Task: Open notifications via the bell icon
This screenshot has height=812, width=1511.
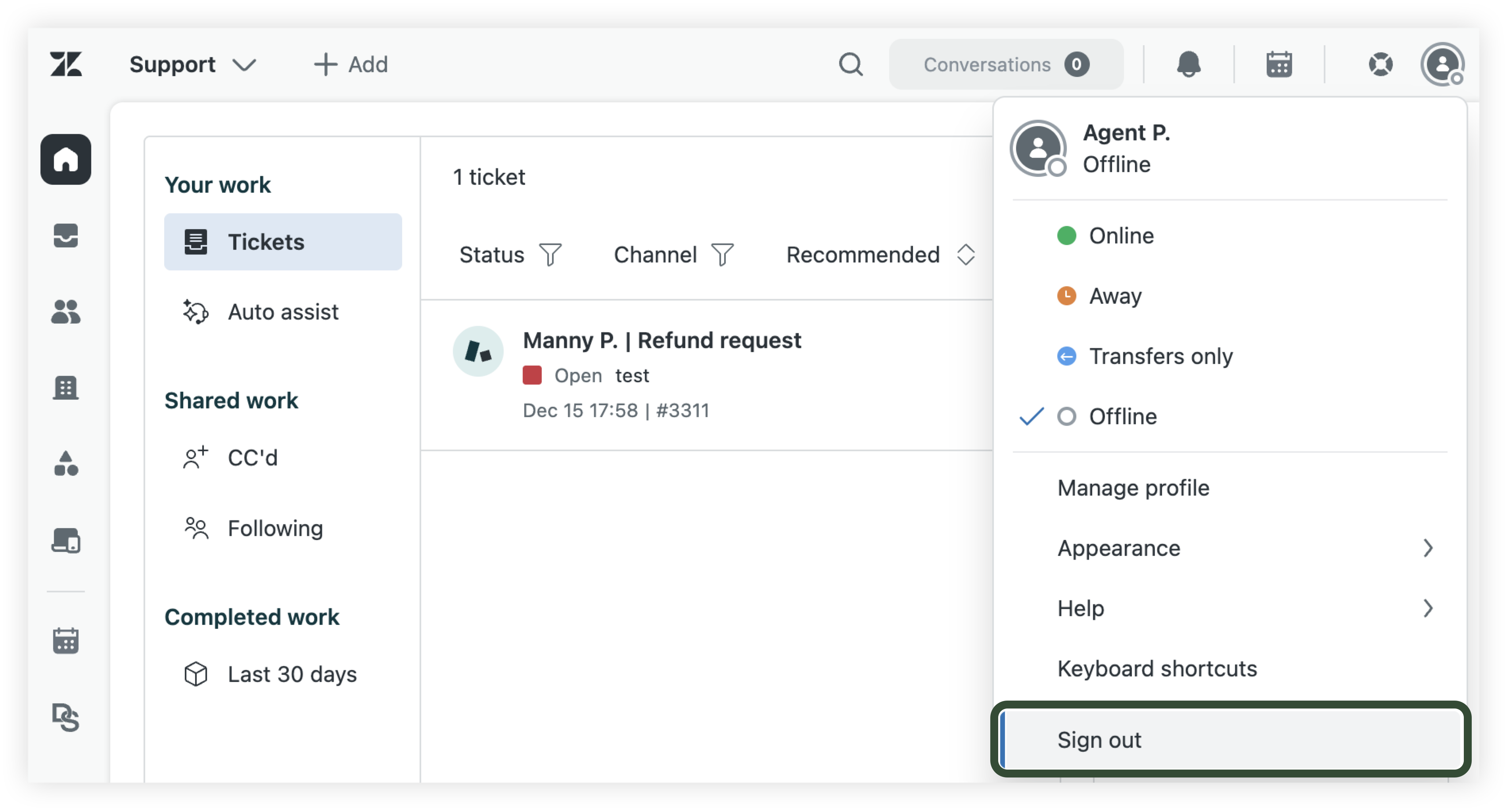Action: click(x=1189, y=65)
